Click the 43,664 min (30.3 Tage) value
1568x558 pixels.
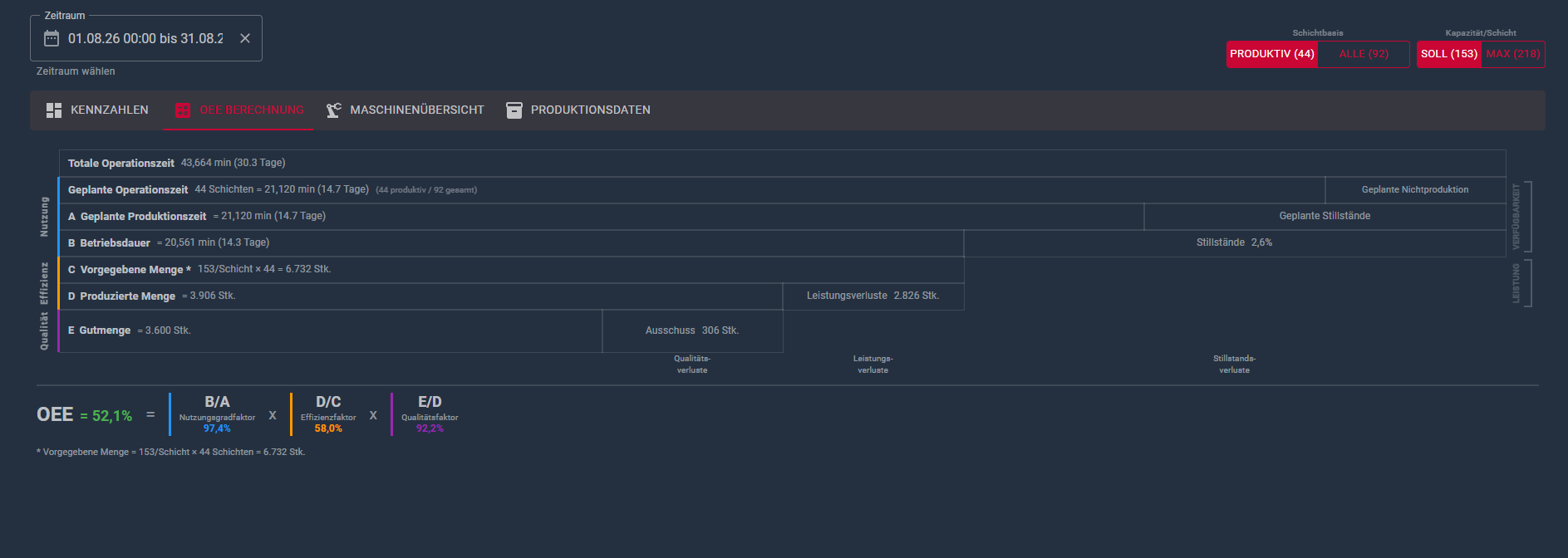tap(233, 163)
